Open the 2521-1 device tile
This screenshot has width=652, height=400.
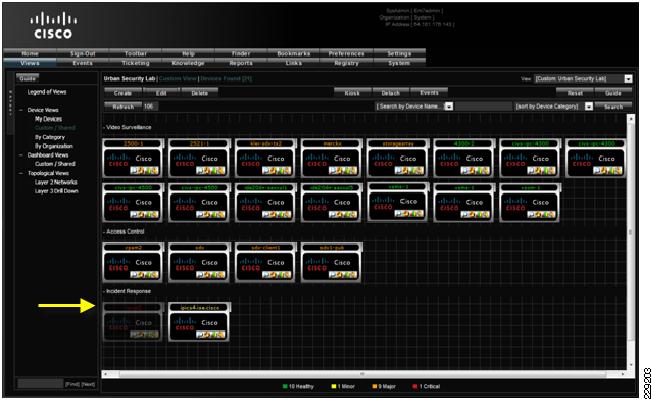[x=199, y=158]
